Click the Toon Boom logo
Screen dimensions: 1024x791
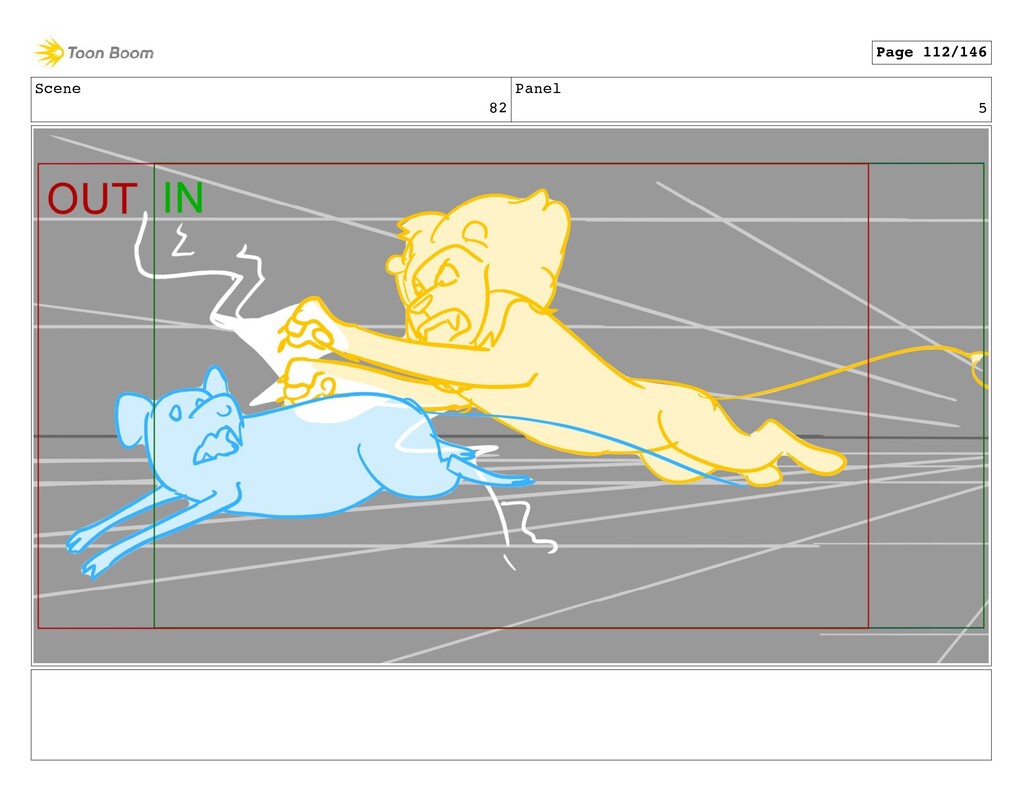point(94,53)
